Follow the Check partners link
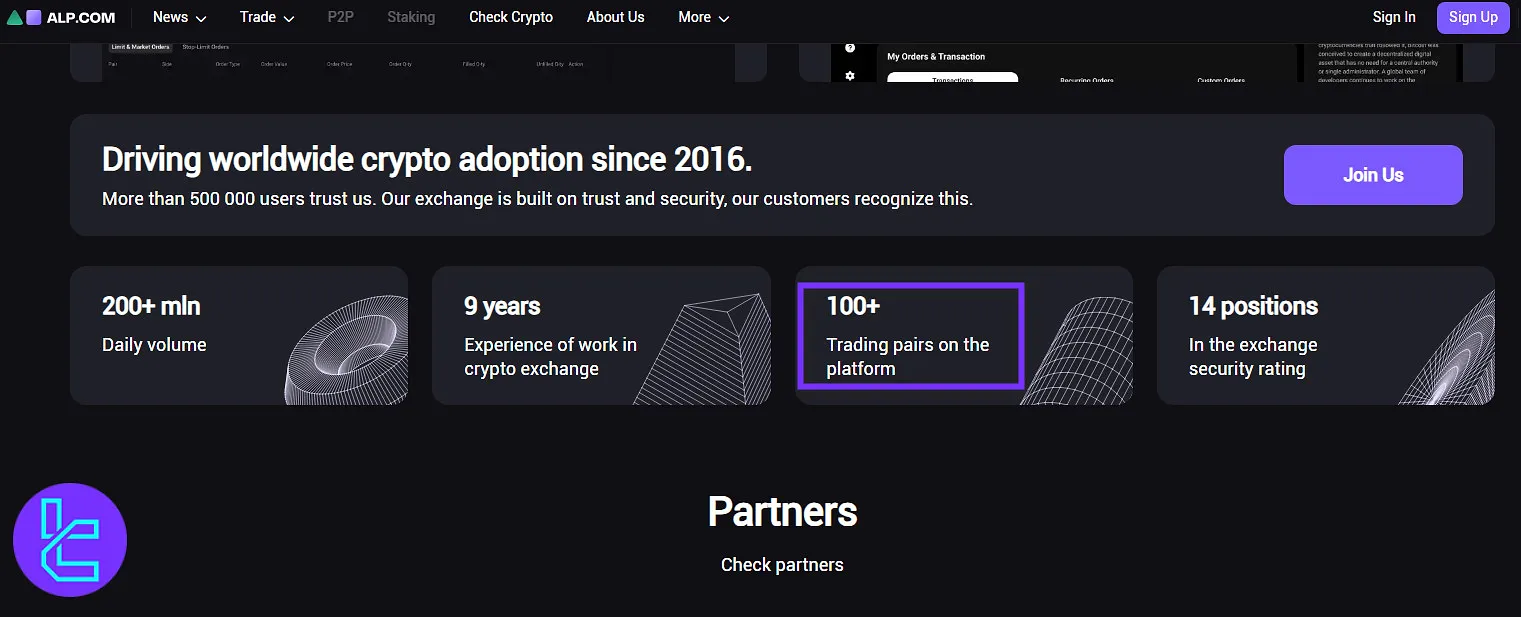This screenshot has height=617, width=1521. click(782, 564)
